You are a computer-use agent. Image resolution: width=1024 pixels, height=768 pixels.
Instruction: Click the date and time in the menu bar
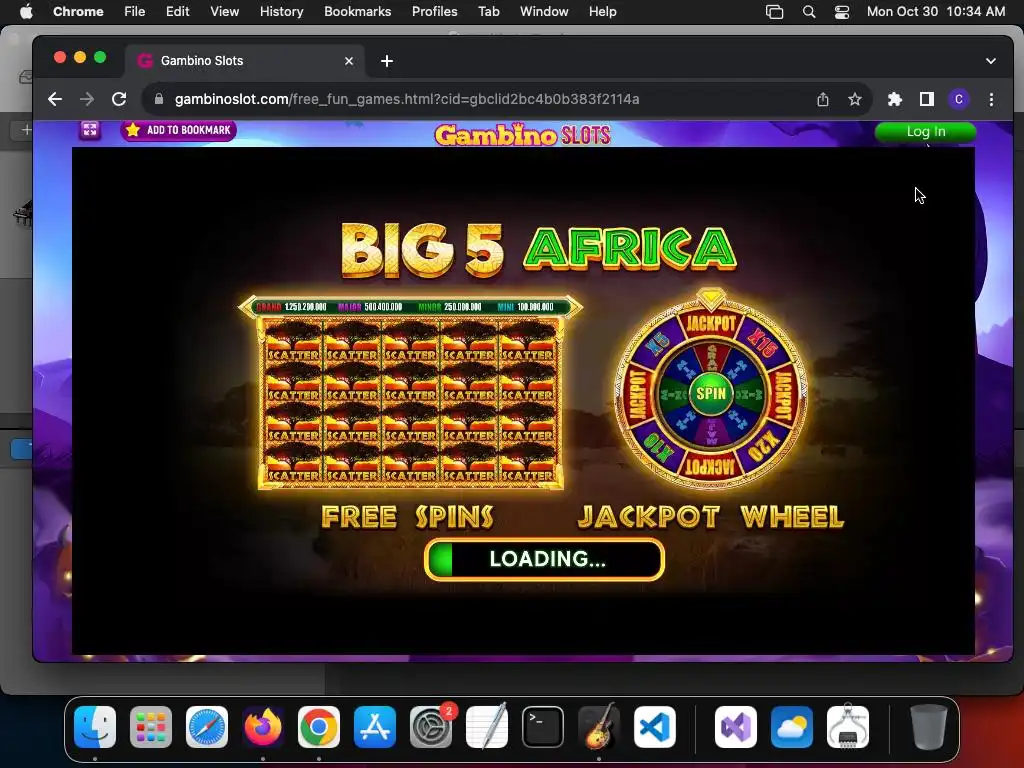936,11
